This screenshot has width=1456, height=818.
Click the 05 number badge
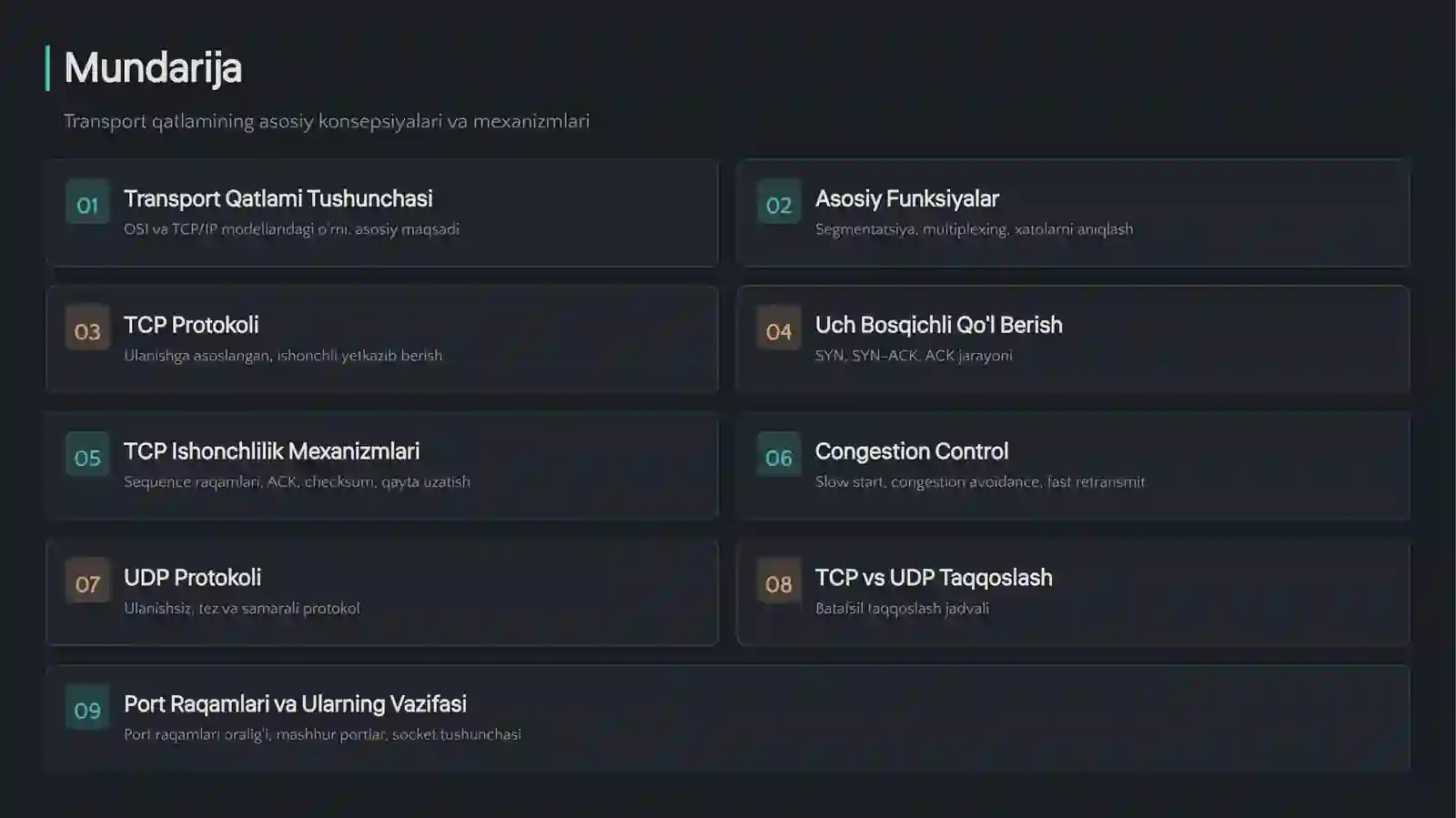pyautogui.click(x=87, y=455)
